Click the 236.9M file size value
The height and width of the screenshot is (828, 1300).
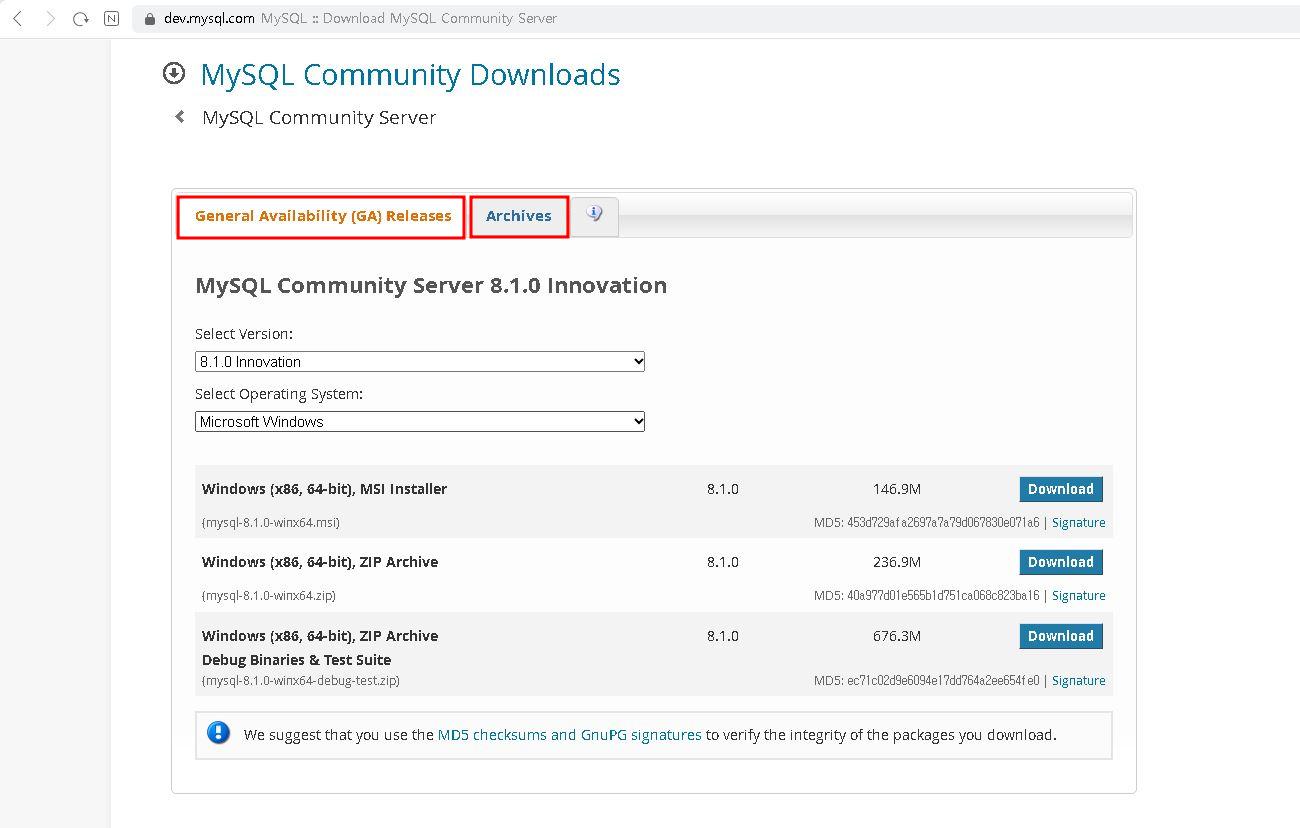[x=897, y=562]
